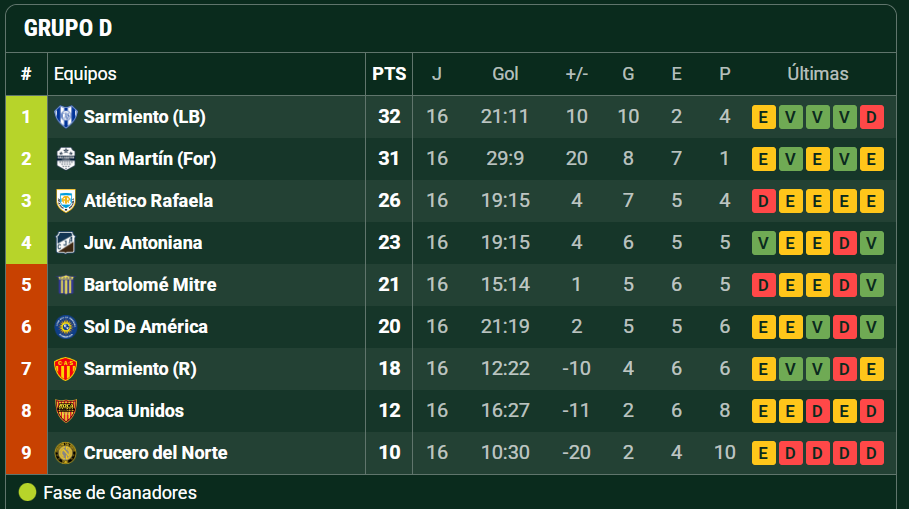
Task: Select the Equipos column header
Action: click(85, 74)
